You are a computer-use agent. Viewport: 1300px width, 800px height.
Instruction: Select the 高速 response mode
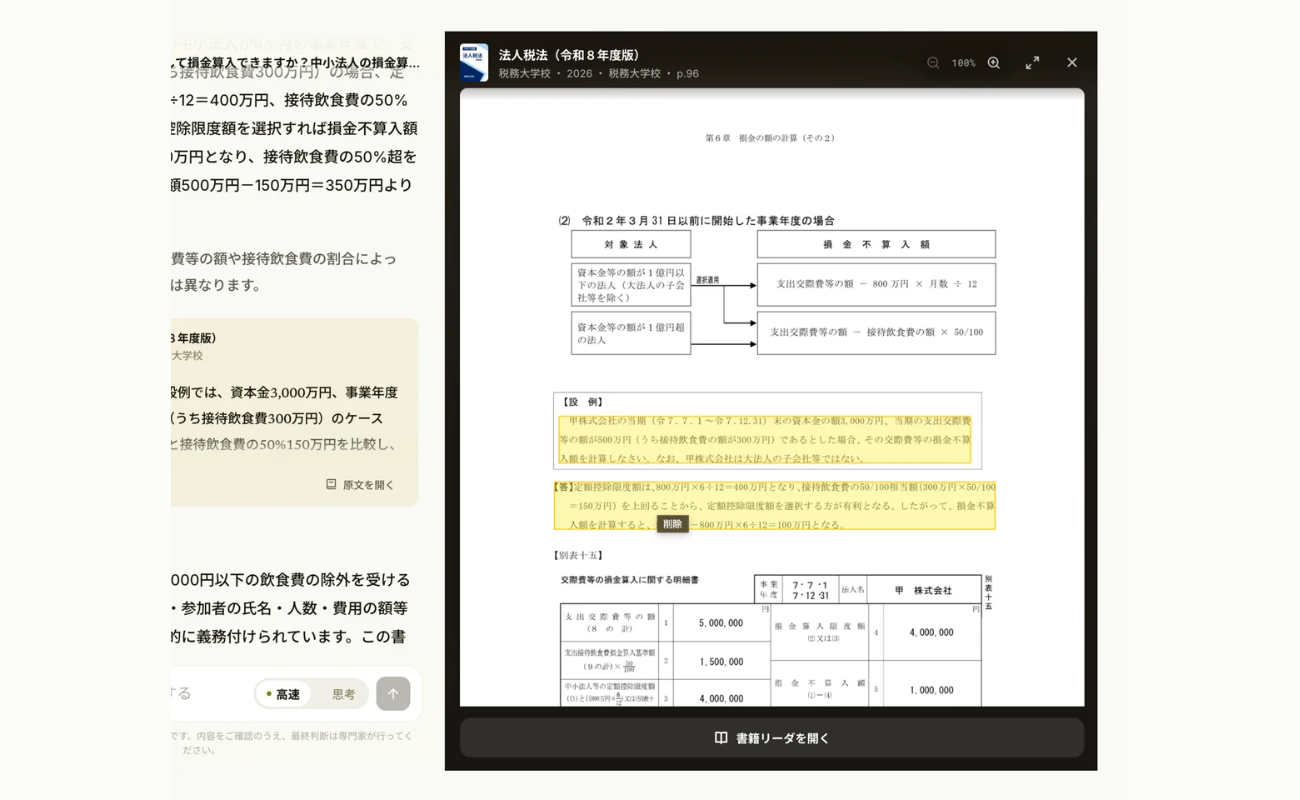point(284,694)
